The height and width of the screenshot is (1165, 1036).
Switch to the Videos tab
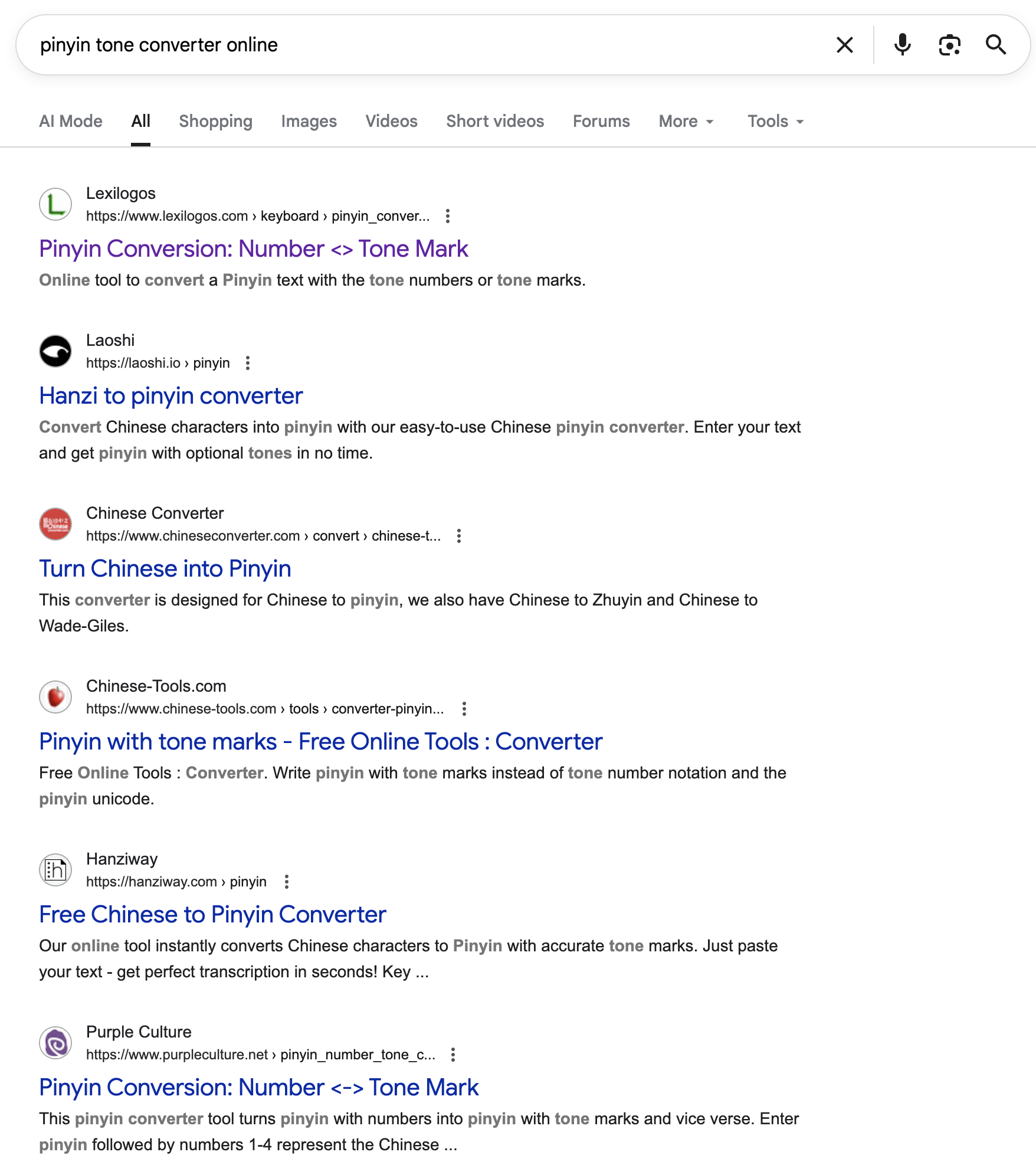tap(391, 121)
